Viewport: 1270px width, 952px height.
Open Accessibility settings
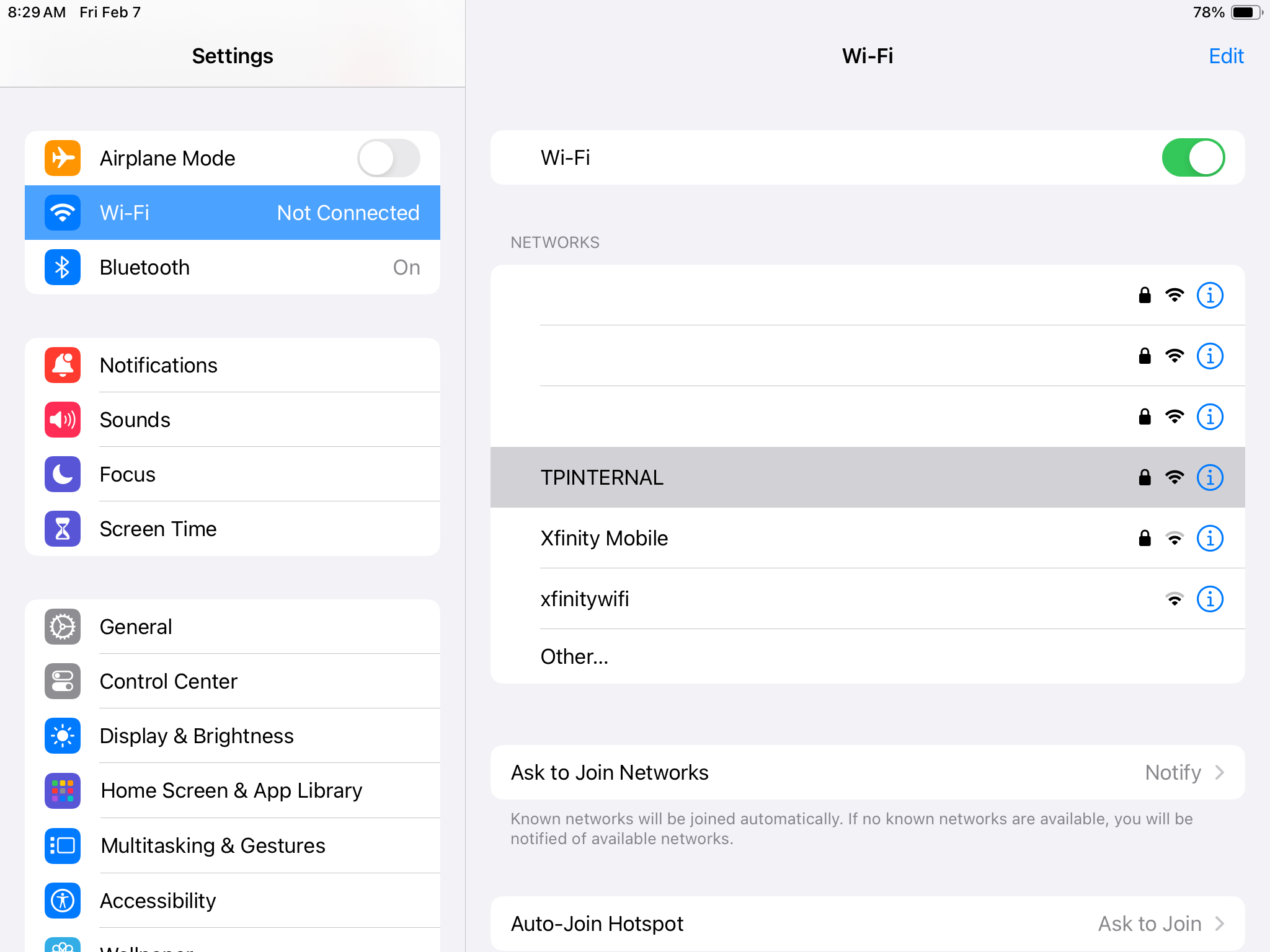158,901
